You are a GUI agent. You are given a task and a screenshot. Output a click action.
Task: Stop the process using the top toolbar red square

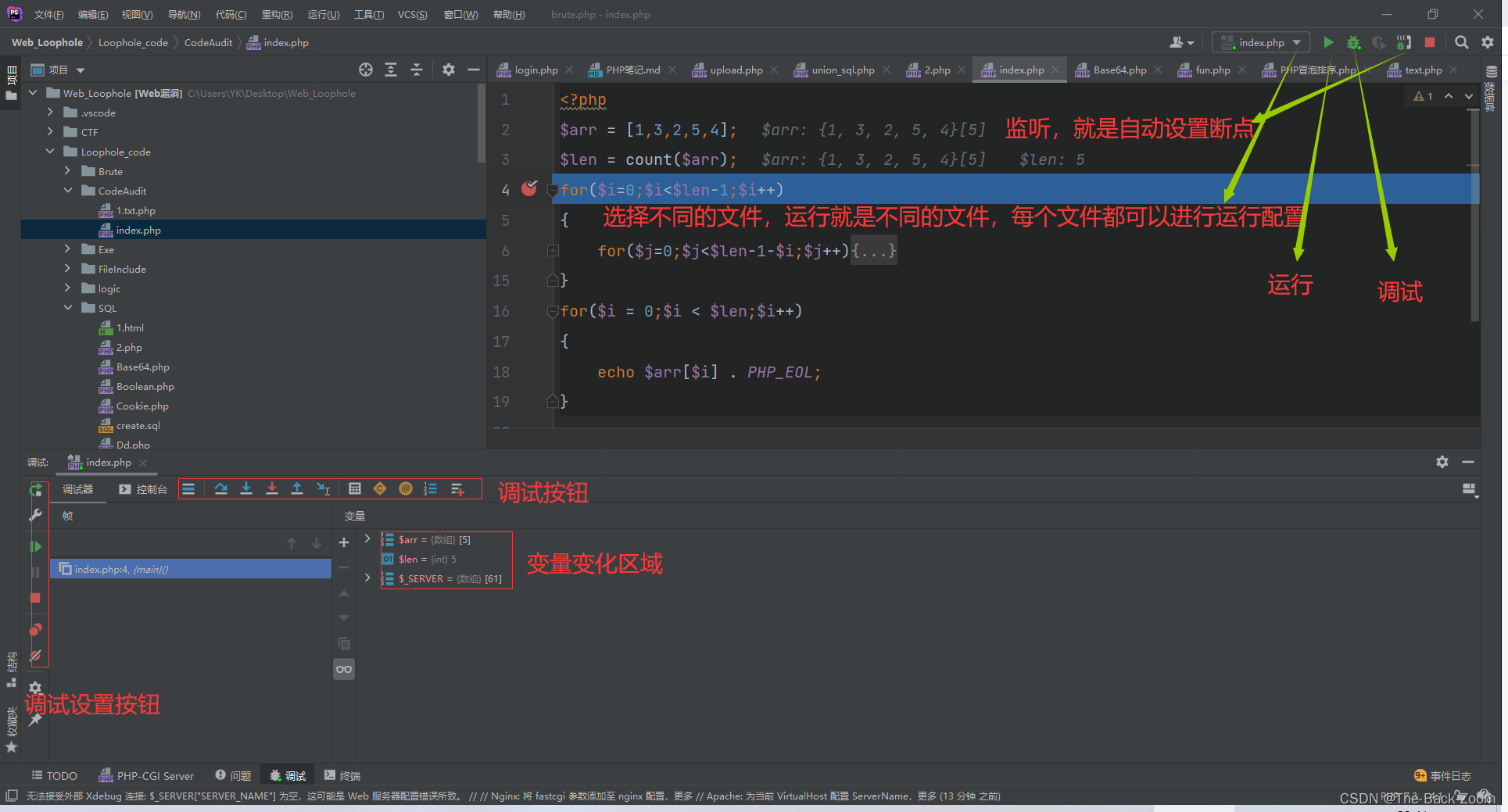tap(1430, 42)
